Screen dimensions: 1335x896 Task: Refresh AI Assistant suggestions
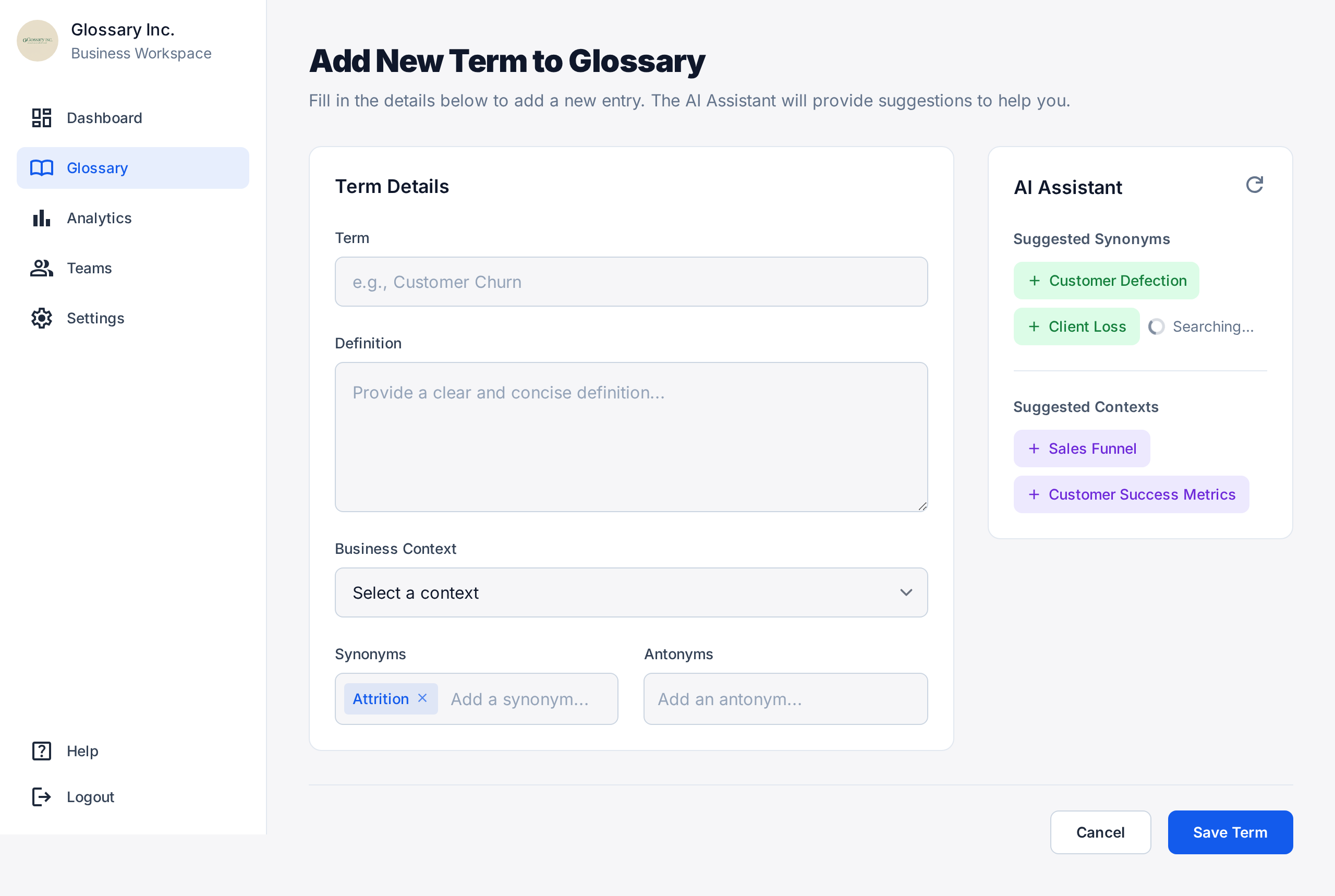pyautogui.click(x=1254, y=185)
